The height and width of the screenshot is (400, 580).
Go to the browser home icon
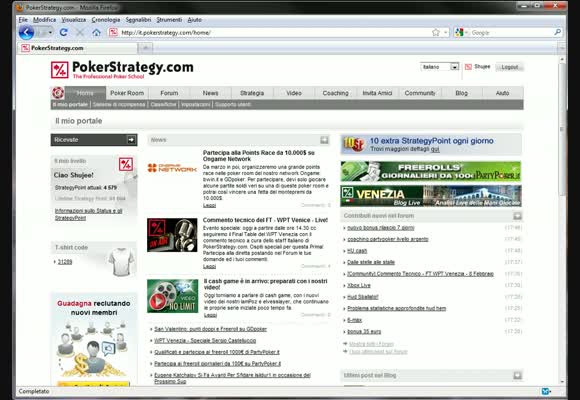pyautogui.click(x=97, y=33)
